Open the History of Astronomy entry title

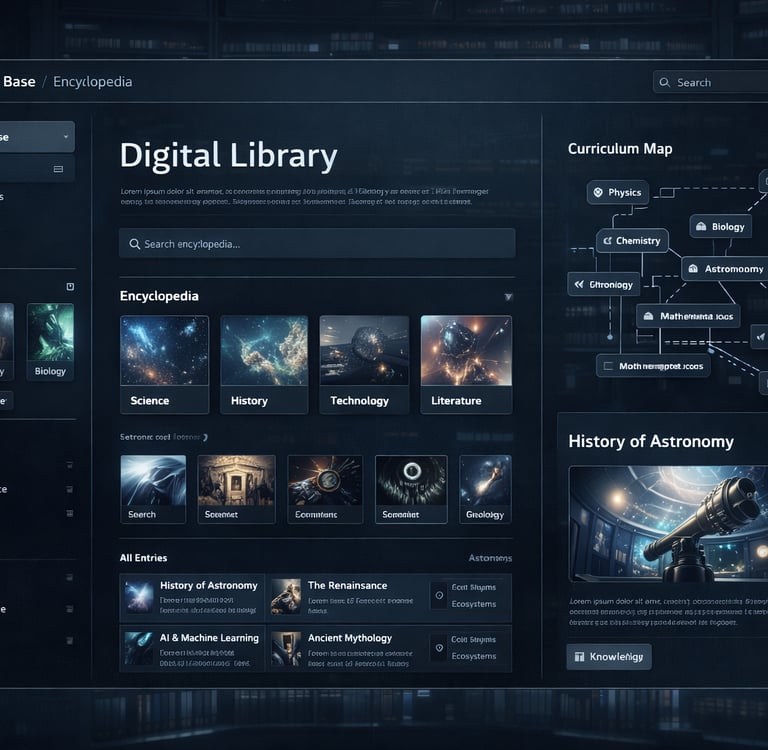209,585
